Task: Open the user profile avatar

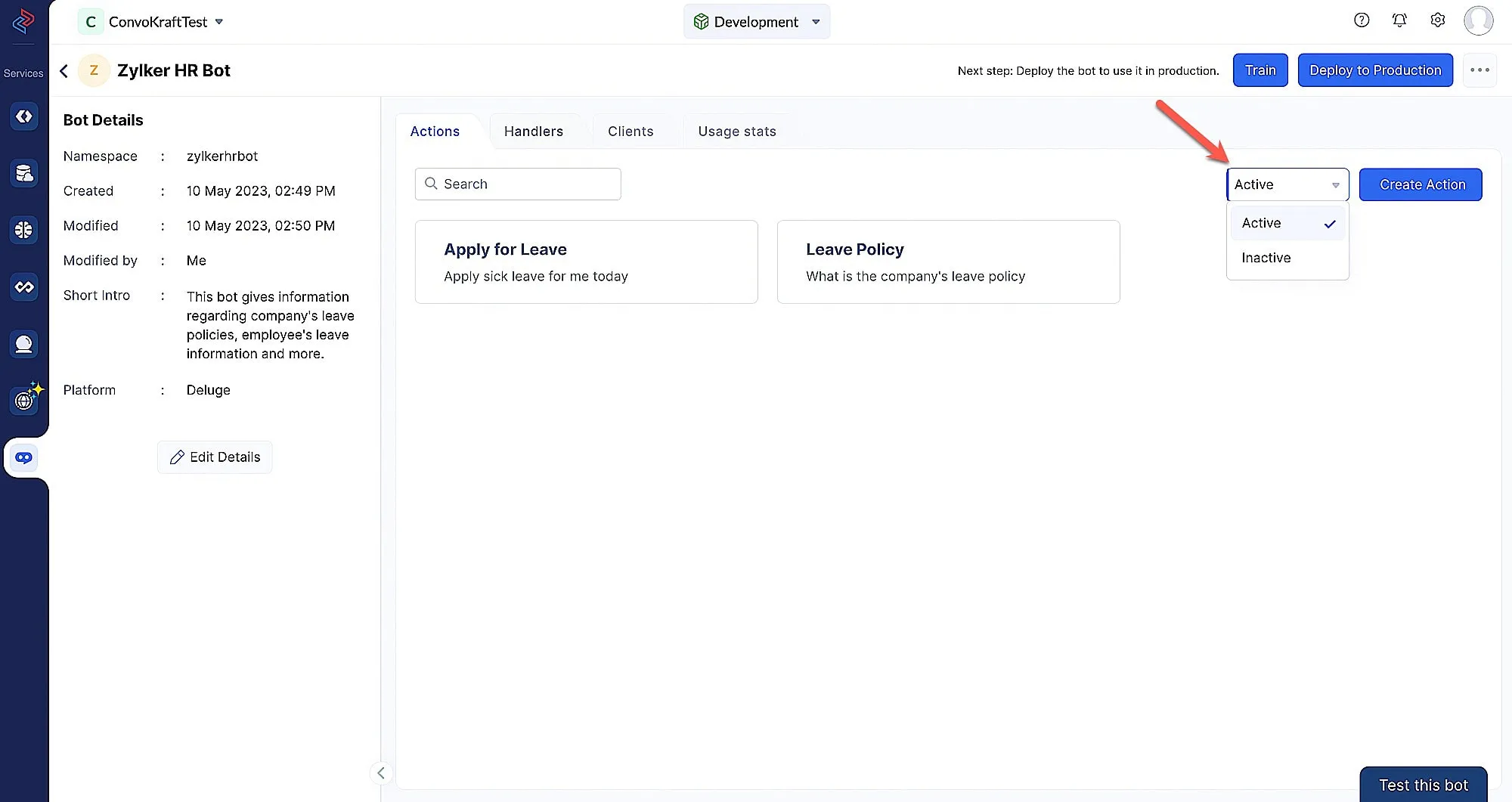Action: pos(1478,20)
